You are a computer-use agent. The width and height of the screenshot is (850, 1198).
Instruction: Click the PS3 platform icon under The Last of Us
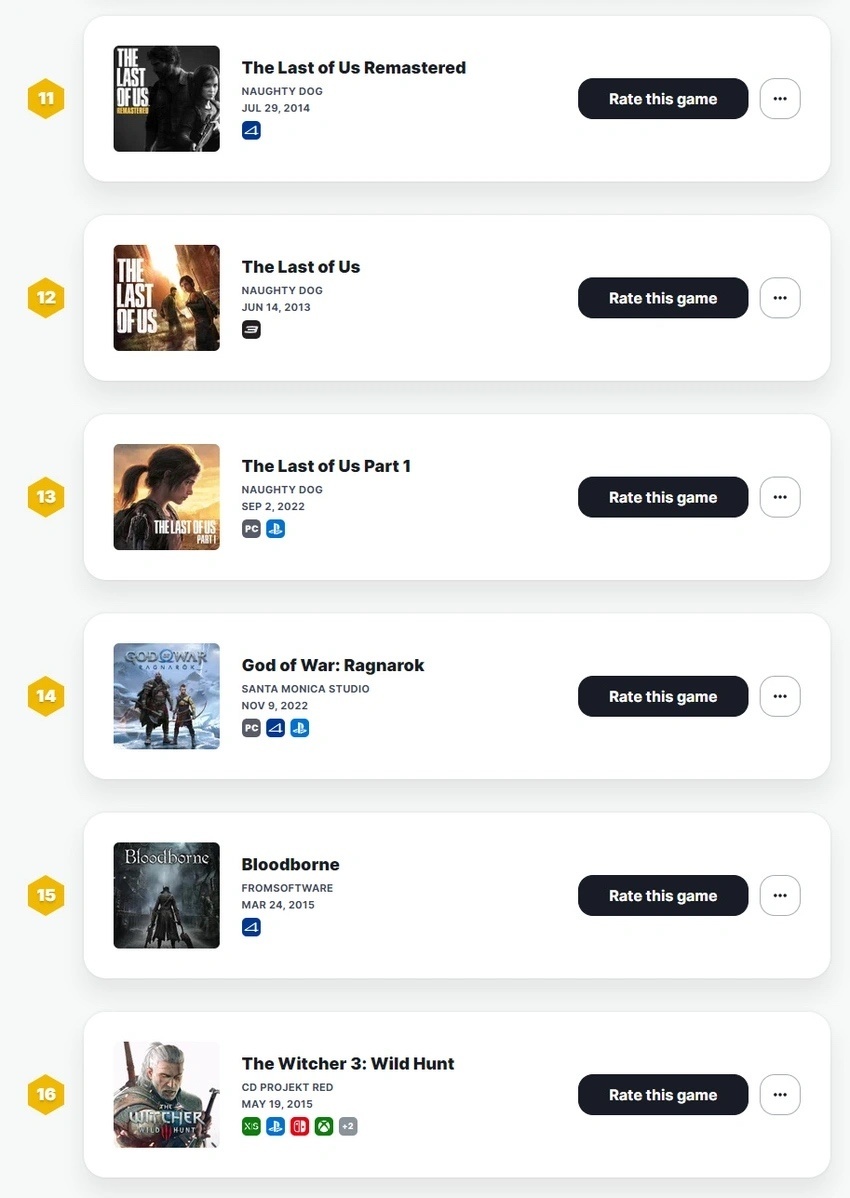[251, 329]
